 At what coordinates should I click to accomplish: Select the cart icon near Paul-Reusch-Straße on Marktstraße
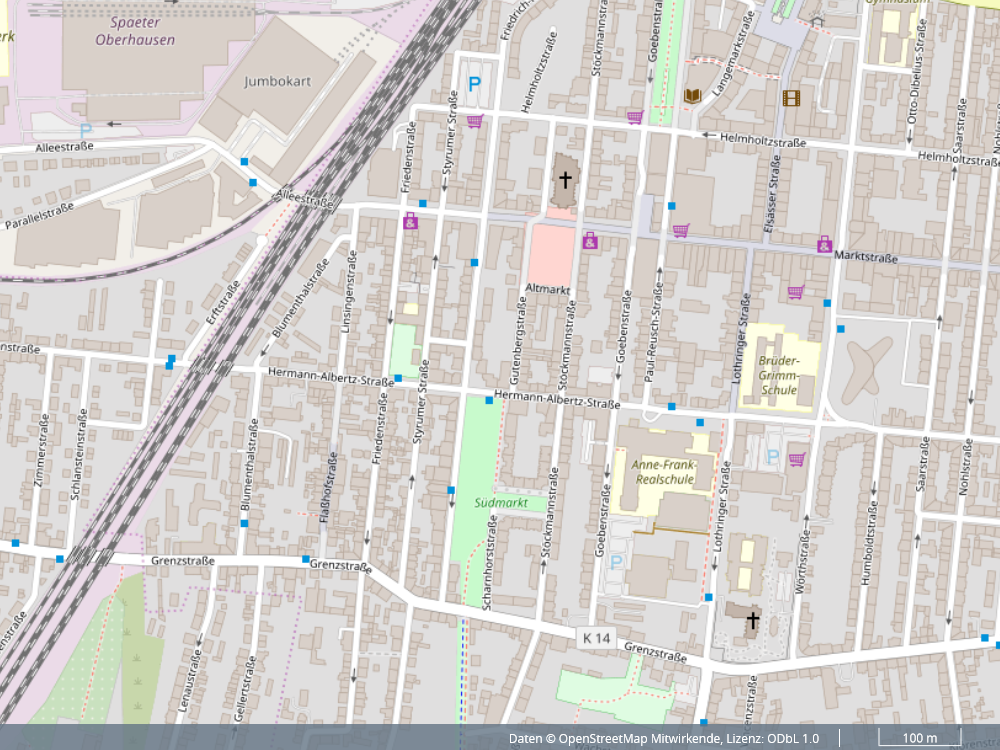point(681,230)
